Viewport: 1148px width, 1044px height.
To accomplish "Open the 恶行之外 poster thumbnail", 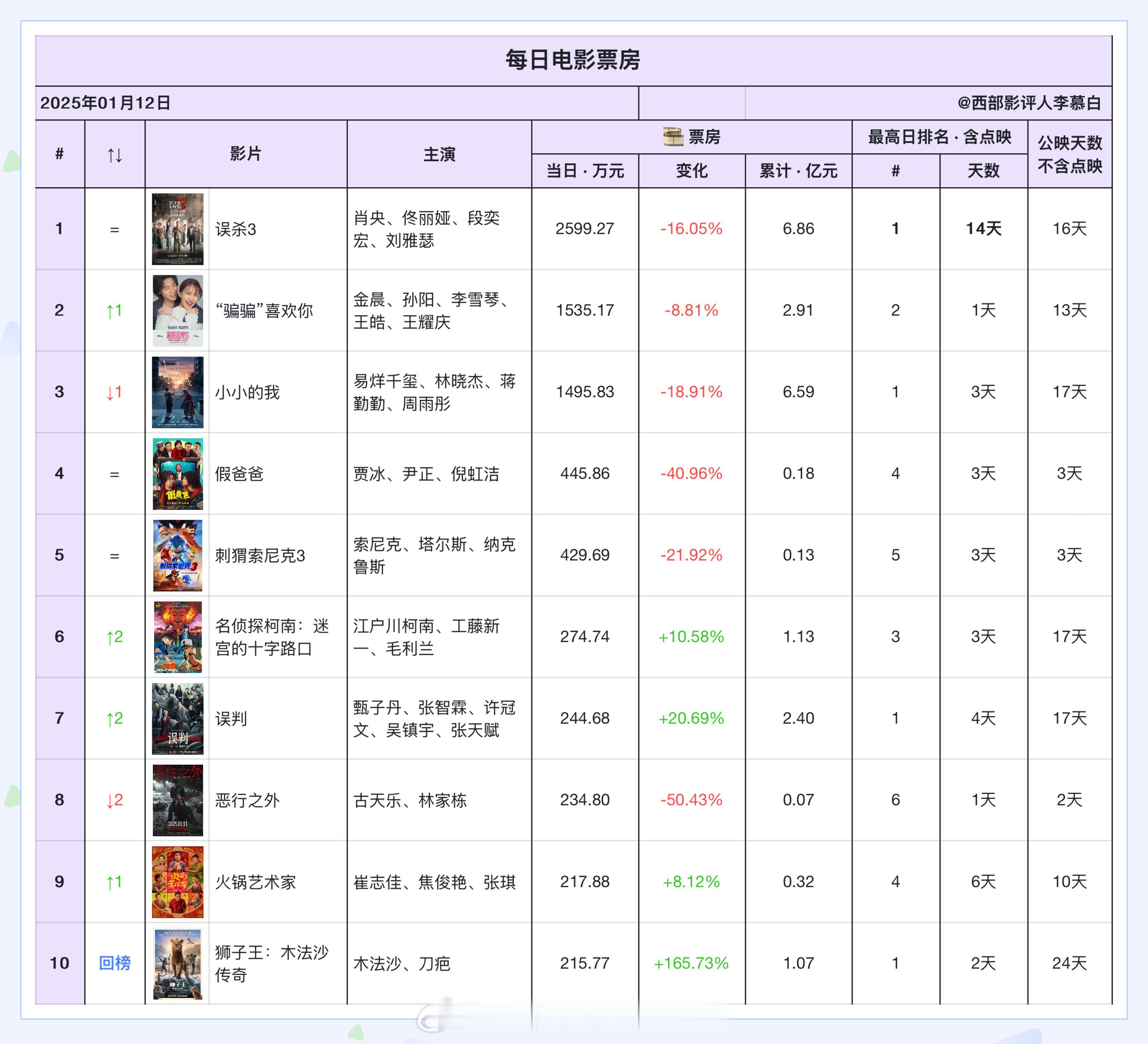I will tap(178, 800).
